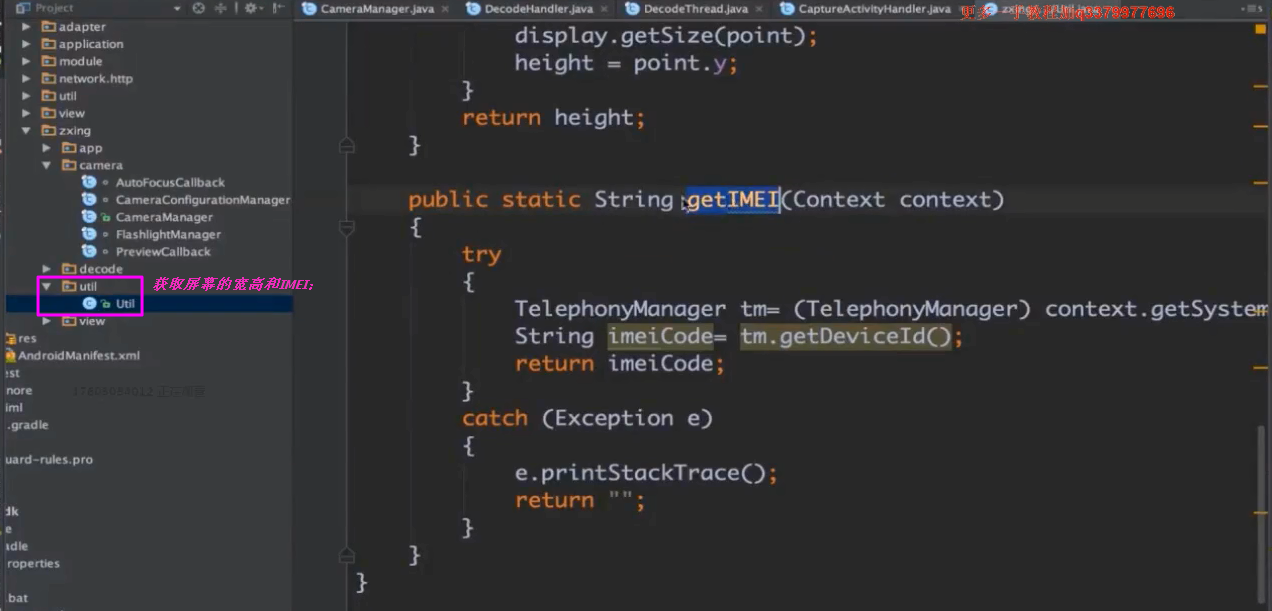Expand the adapter package
The width and height of the screenshot is (1272, 611).
[27, 27]
